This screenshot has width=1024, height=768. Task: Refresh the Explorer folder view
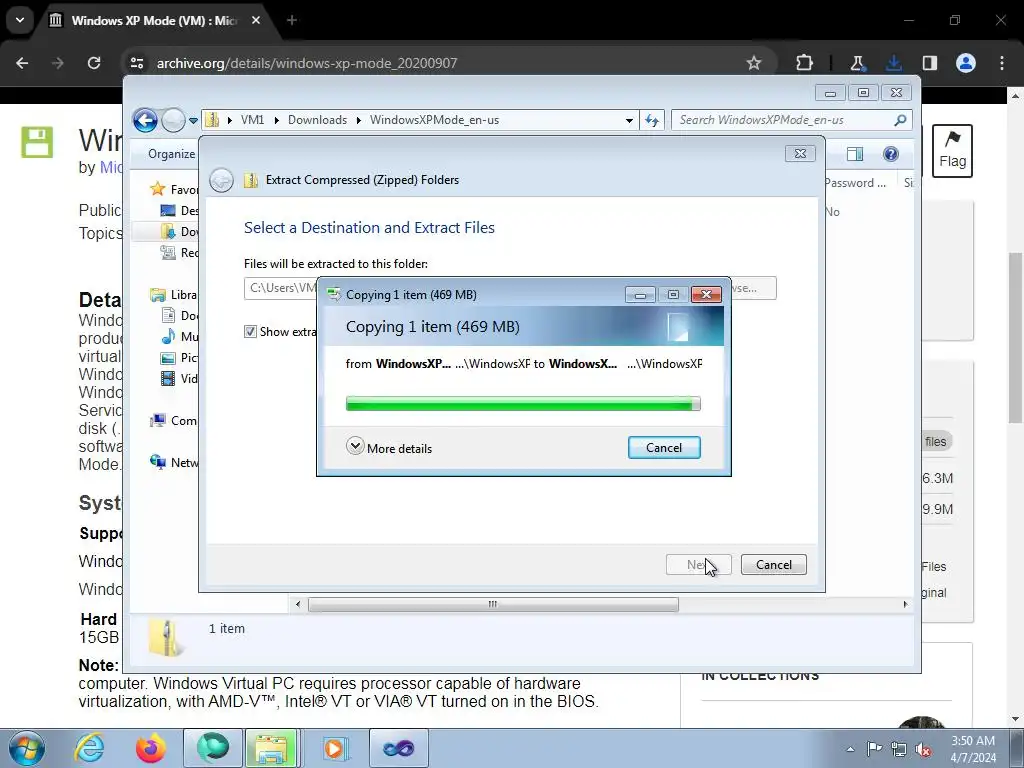(x=652, y=120)
